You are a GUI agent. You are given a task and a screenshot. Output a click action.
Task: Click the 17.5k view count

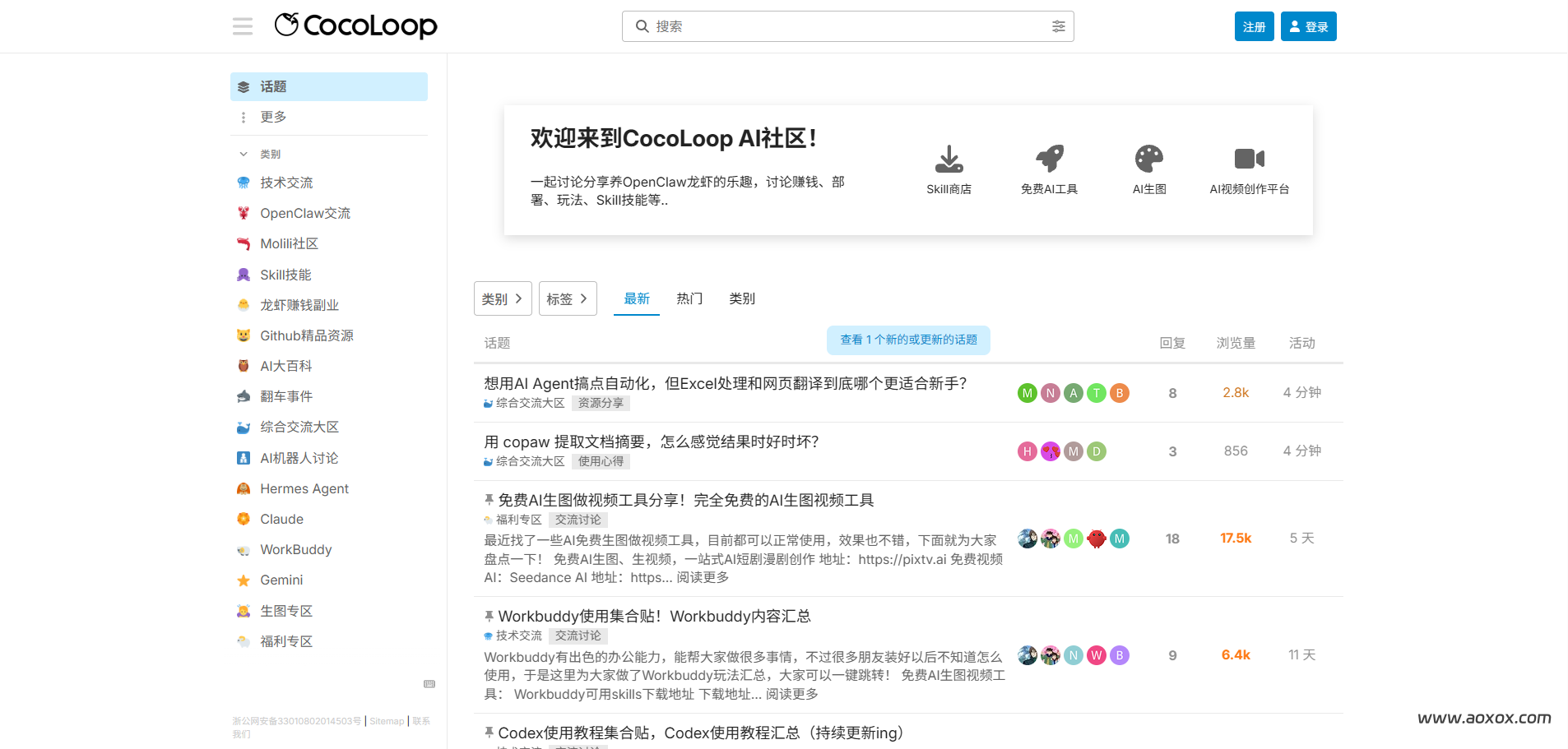pyautogui.click(x=1236, y=539)
